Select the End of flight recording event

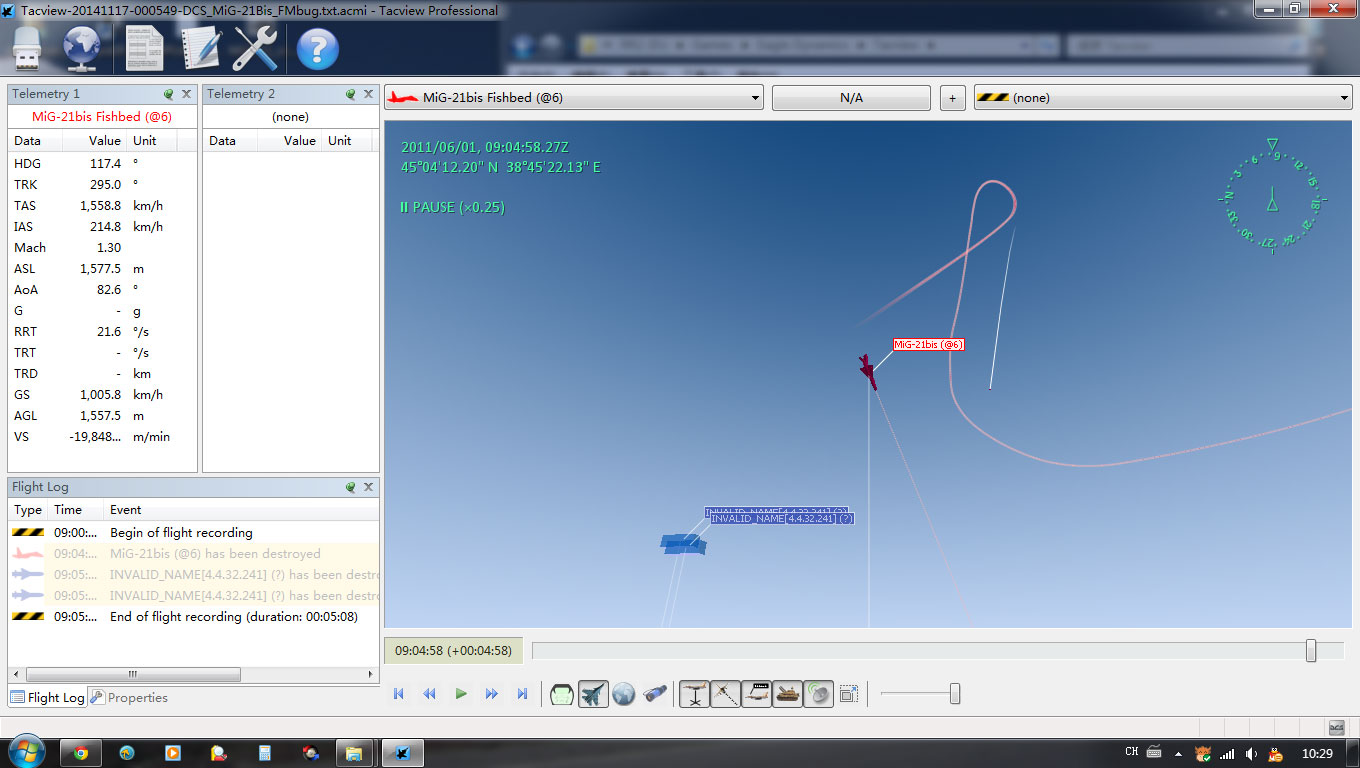pyautogui.click(x=194, y=617)
